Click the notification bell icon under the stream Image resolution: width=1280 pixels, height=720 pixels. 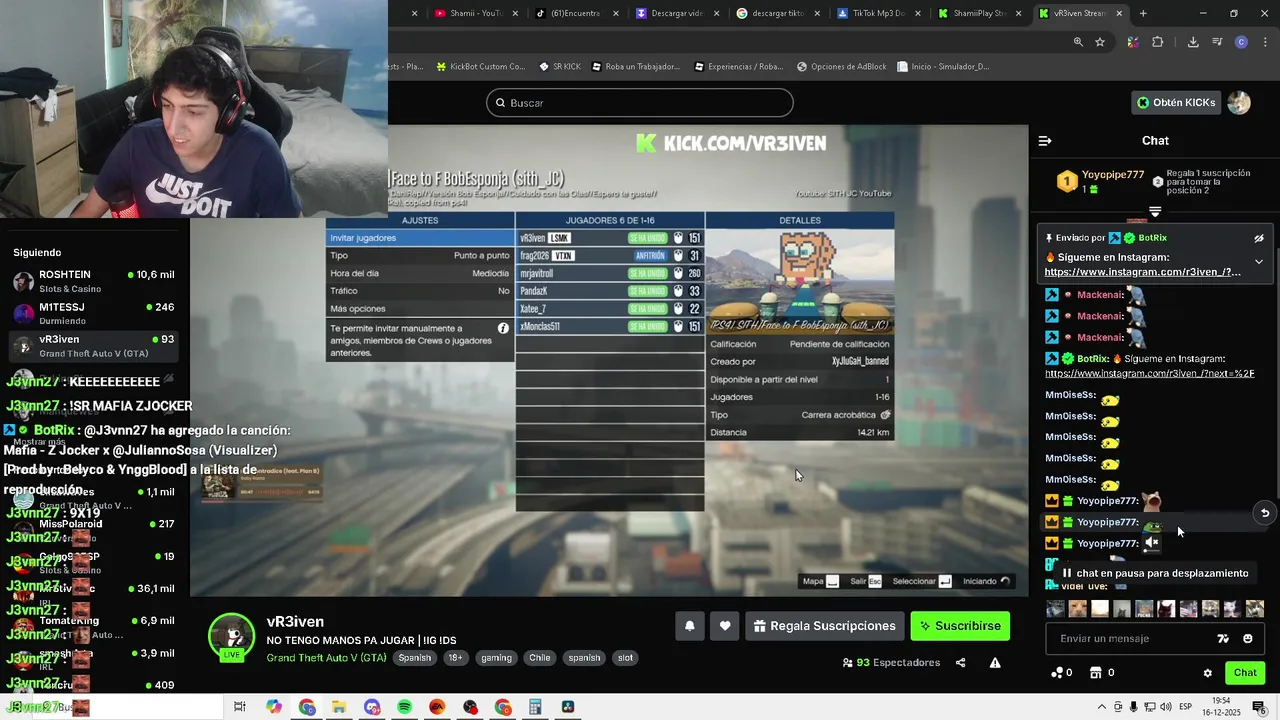pyautogui.click(x=689, y=626)
